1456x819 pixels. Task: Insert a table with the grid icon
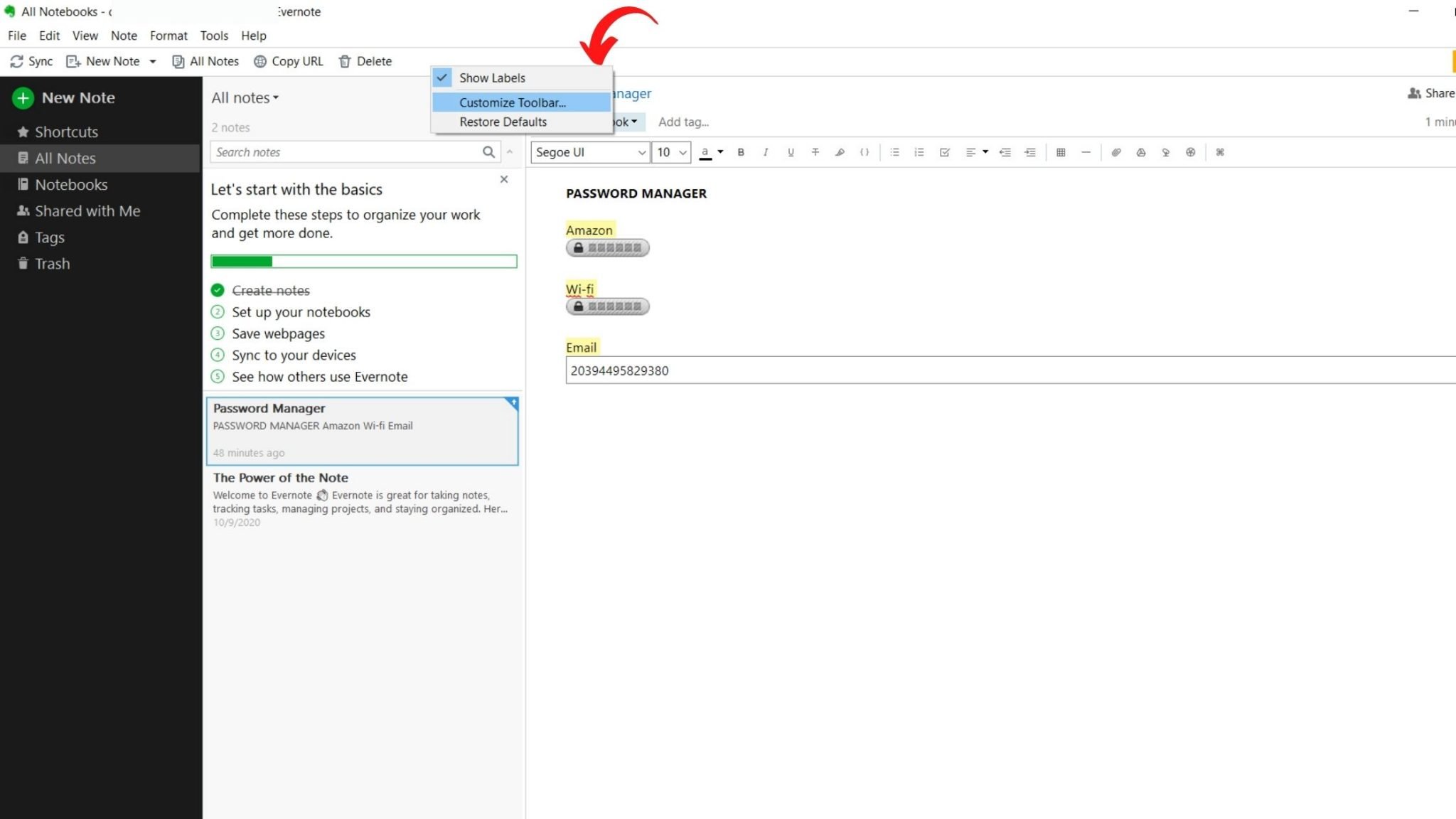tap(1061, 152)
